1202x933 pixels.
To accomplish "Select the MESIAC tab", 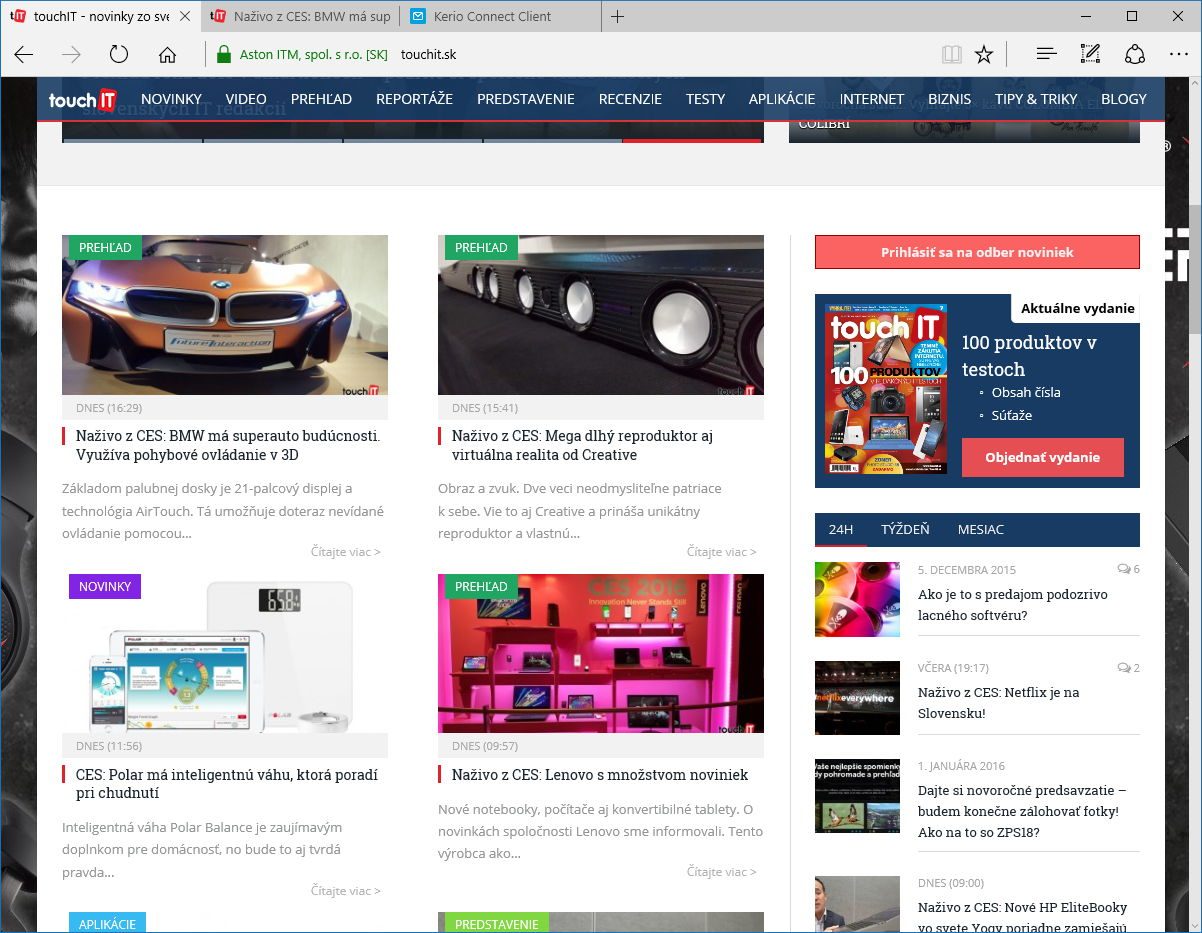I will (x=980, y=530).
